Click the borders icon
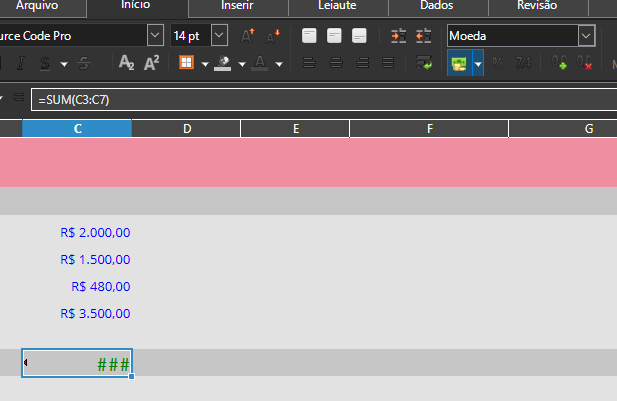 (185, 64)
